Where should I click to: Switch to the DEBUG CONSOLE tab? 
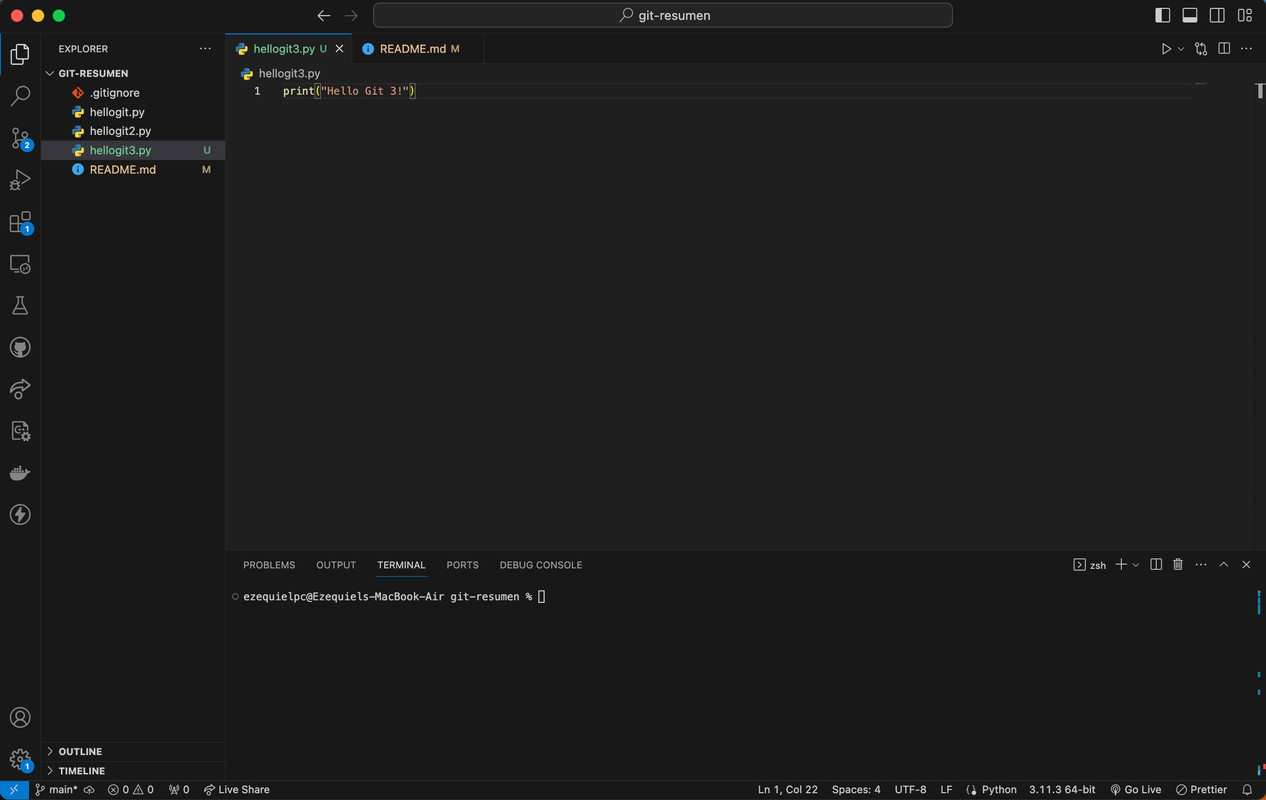click(541, 565)
